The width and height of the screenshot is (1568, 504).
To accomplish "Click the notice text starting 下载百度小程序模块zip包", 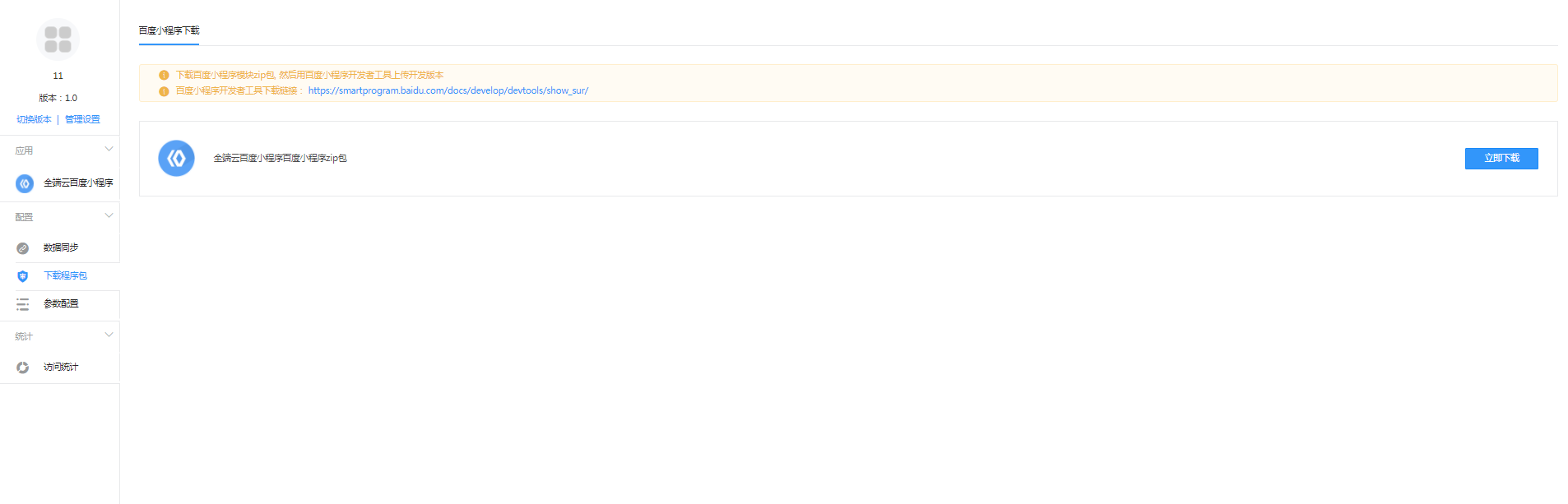I will (x=309, y=75).
